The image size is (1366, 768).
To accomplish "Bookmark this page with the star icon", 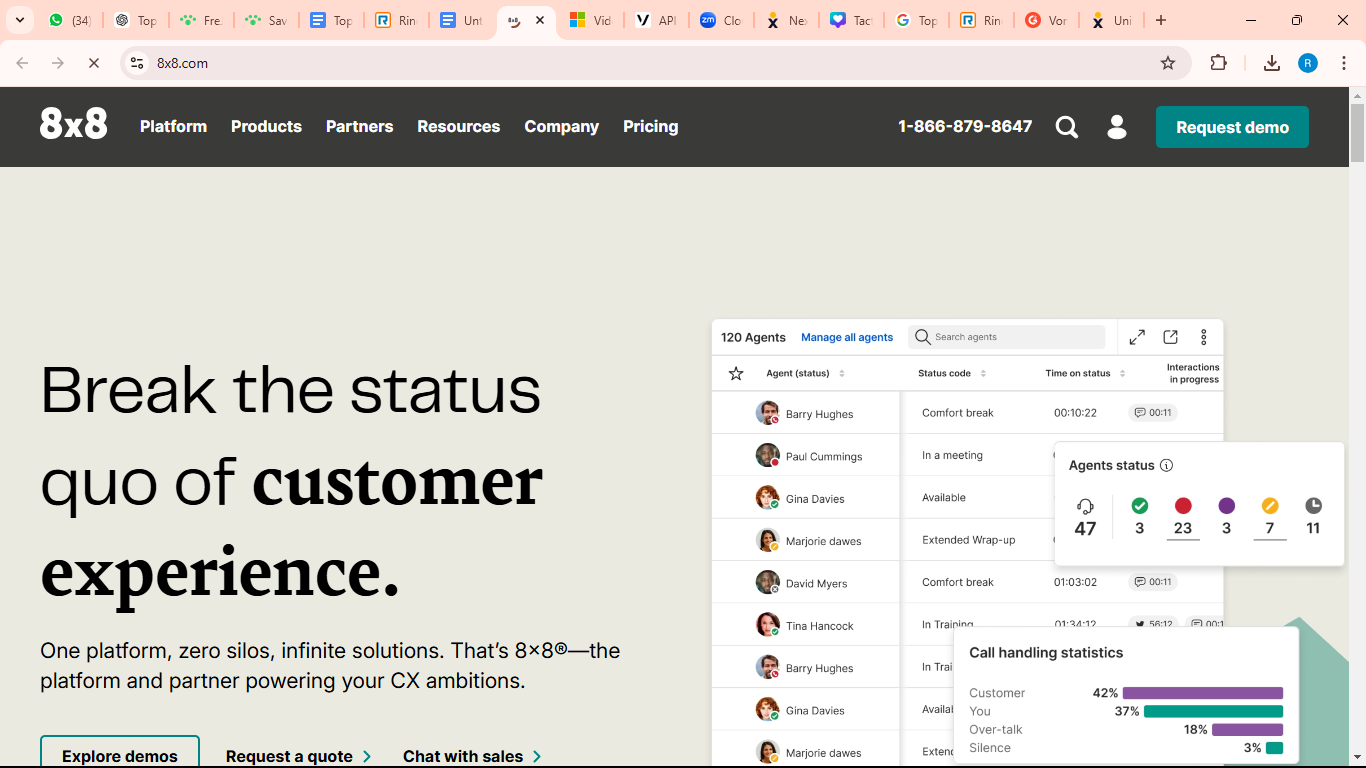I will tap(1168, 63).
